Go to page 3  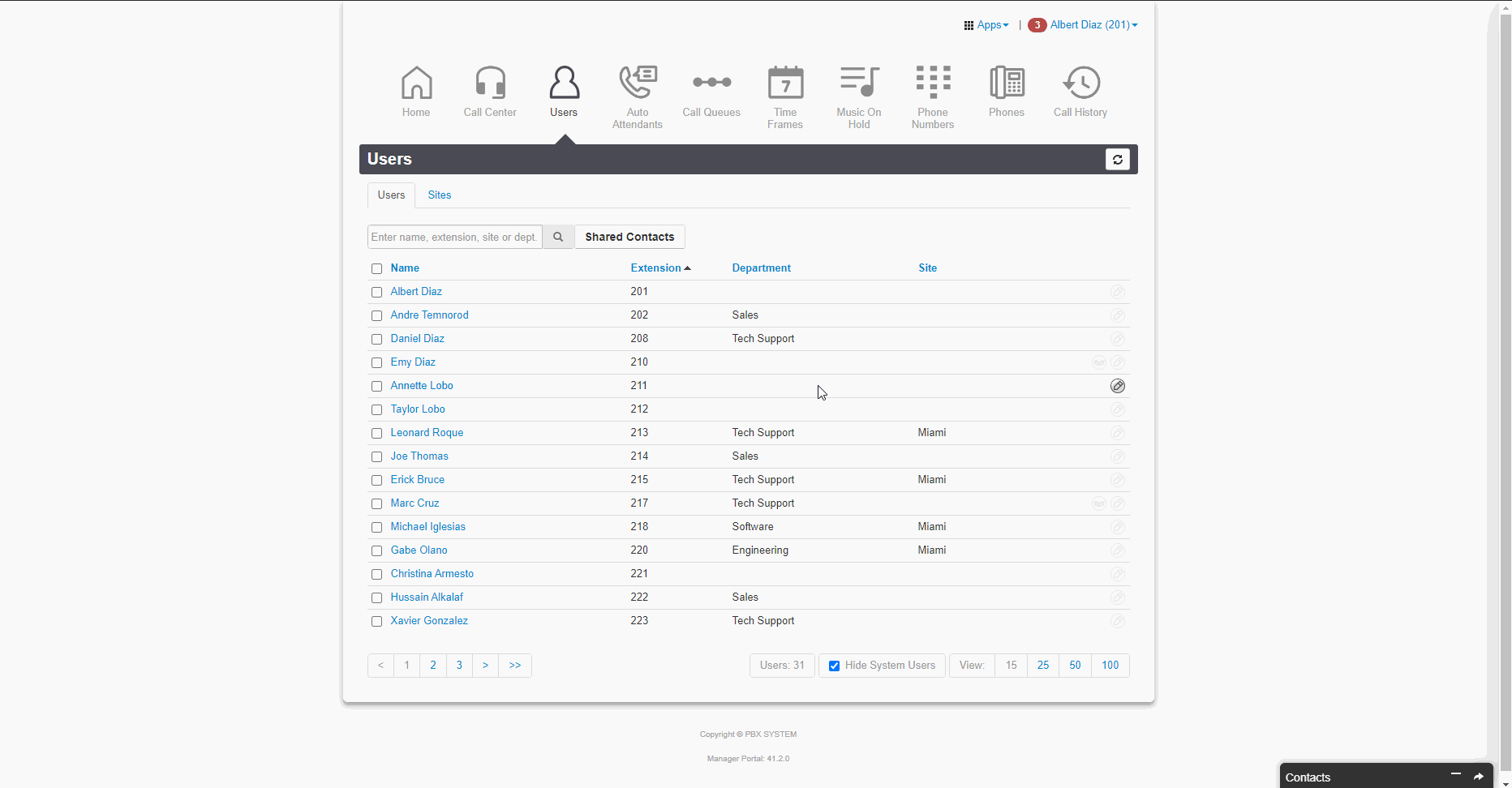click(x=459, y=666)
